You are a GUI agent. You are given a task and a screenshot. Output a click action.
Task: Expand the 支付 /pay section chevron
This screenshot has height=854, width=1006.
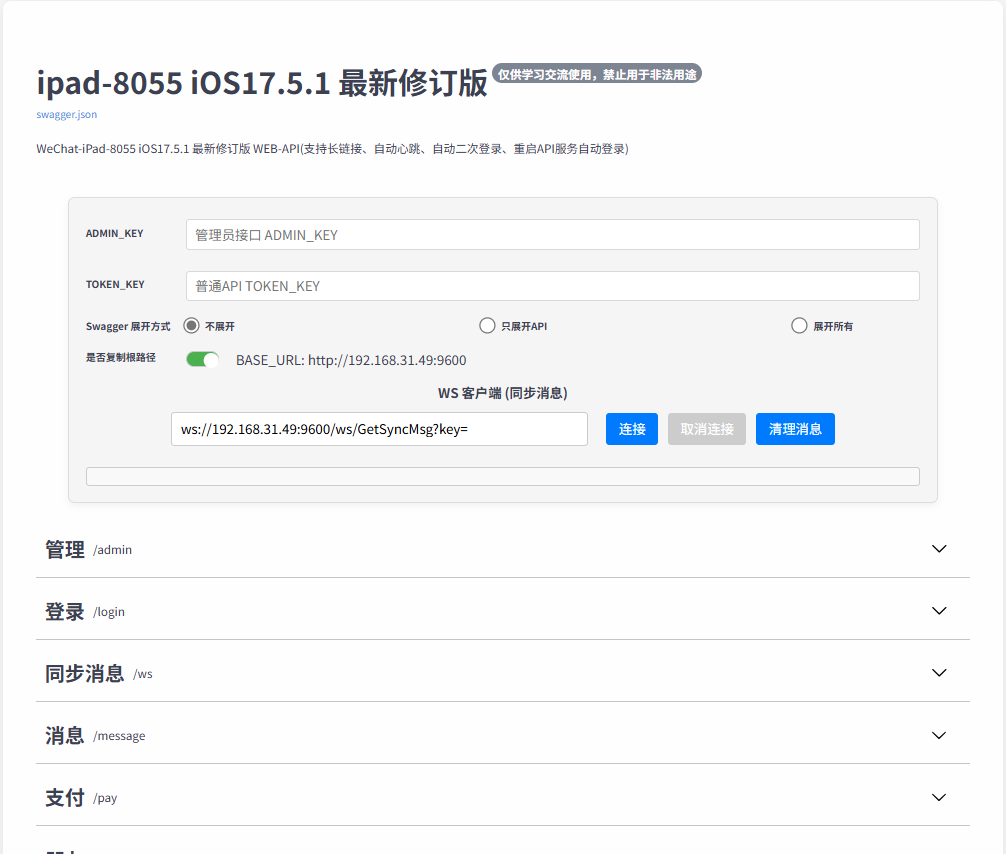pyautogui.click(x=939, y=798)
